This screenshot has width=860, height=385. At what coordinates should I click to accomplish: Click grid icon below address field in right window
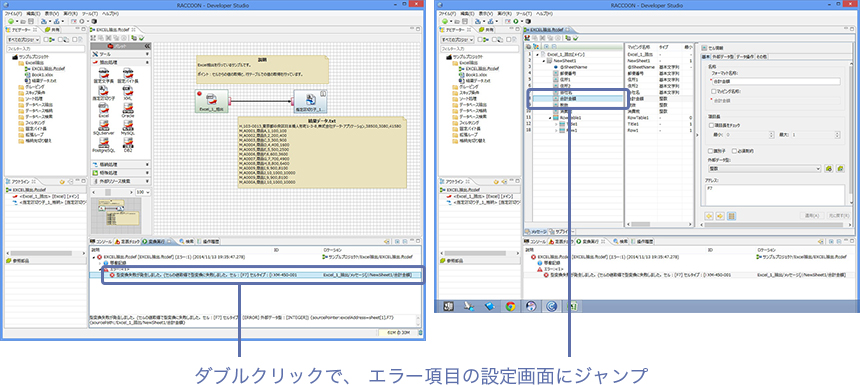coord(731,216)
